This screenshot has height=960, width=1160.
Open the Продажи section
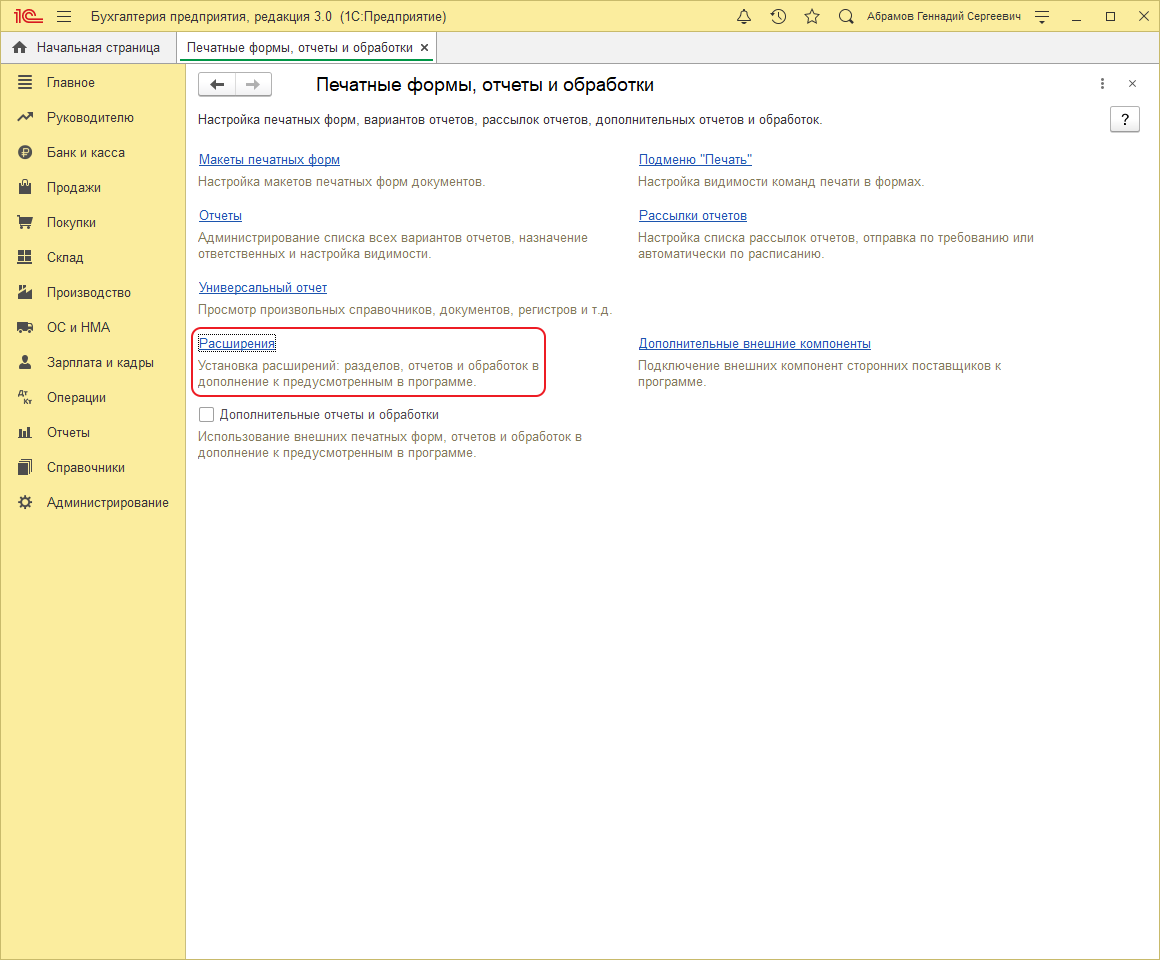(74, 187)
